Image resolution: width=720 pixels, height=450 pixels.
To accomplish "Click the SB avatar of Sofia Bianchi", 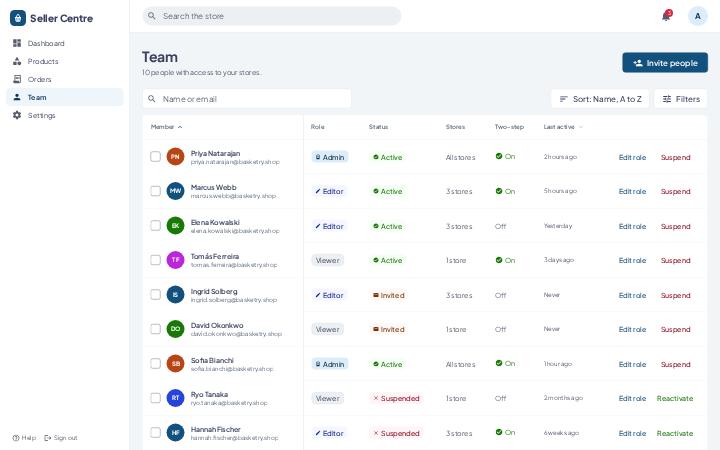I will coord(175,364).
